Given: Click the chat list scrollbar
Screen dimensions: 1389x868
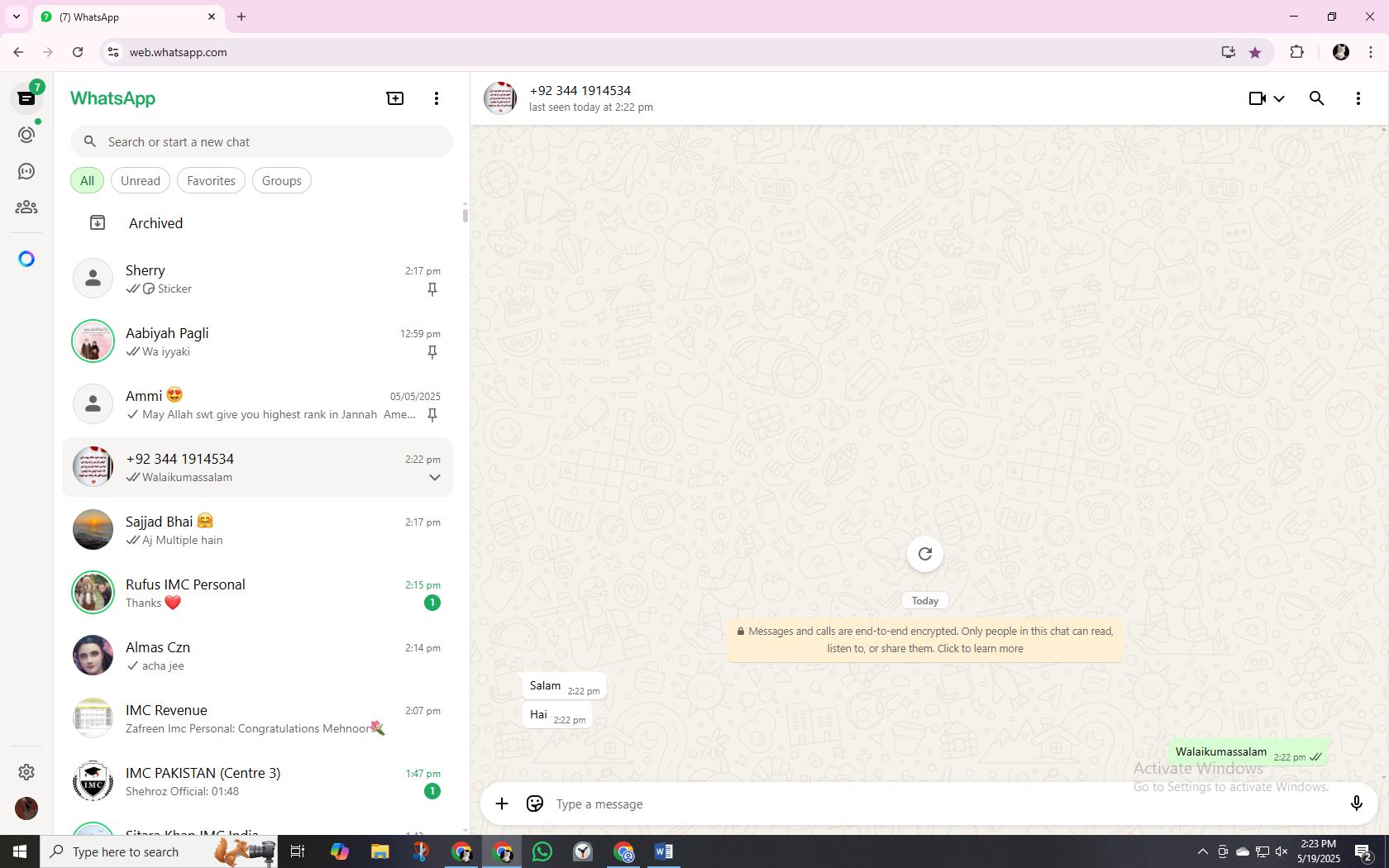Looking at the screenshot, I should pos(465,215).
